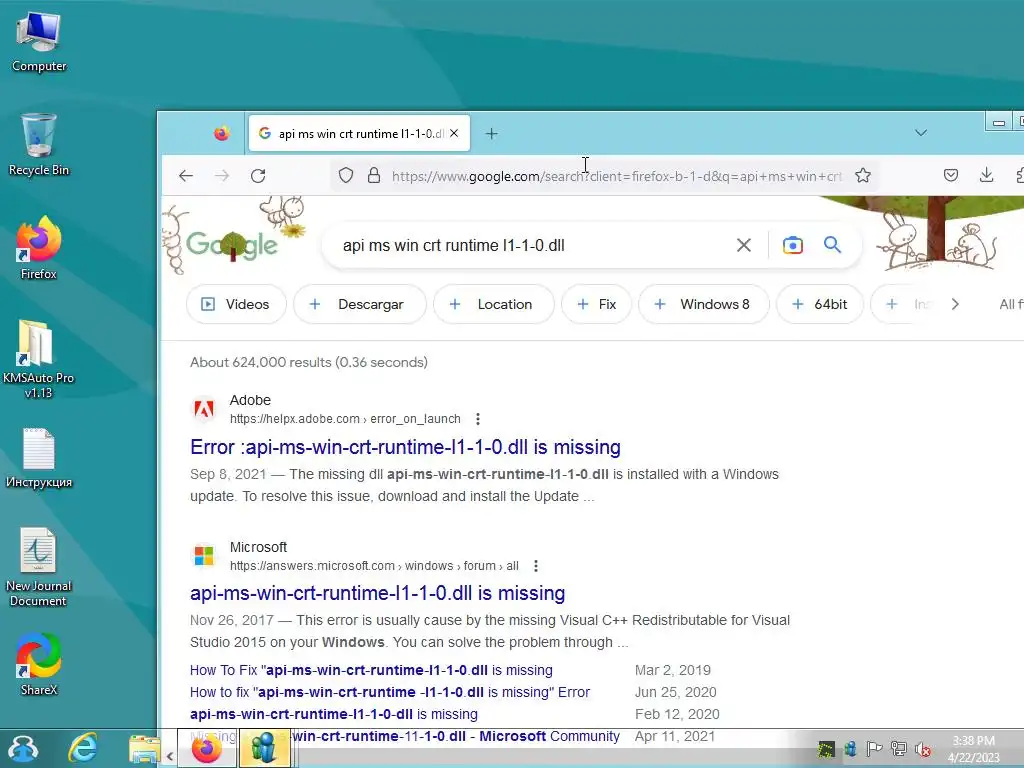Open Microsoft result more options dots

pos(536,566)
